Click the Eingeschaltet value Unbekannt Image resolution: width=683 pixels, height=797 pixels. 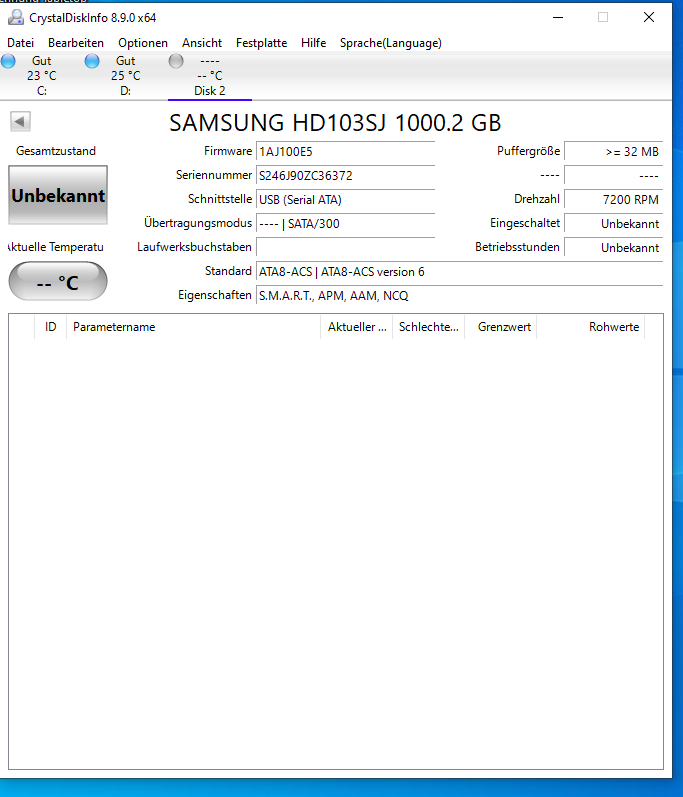(x=613, y=224)
